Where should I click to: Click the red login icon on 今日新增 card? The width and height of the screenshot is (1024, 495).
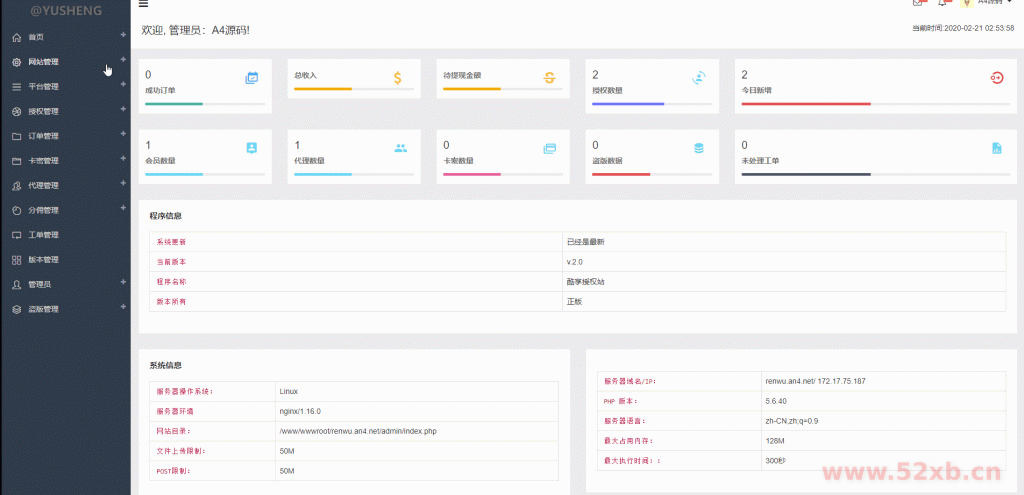point(996,77)
